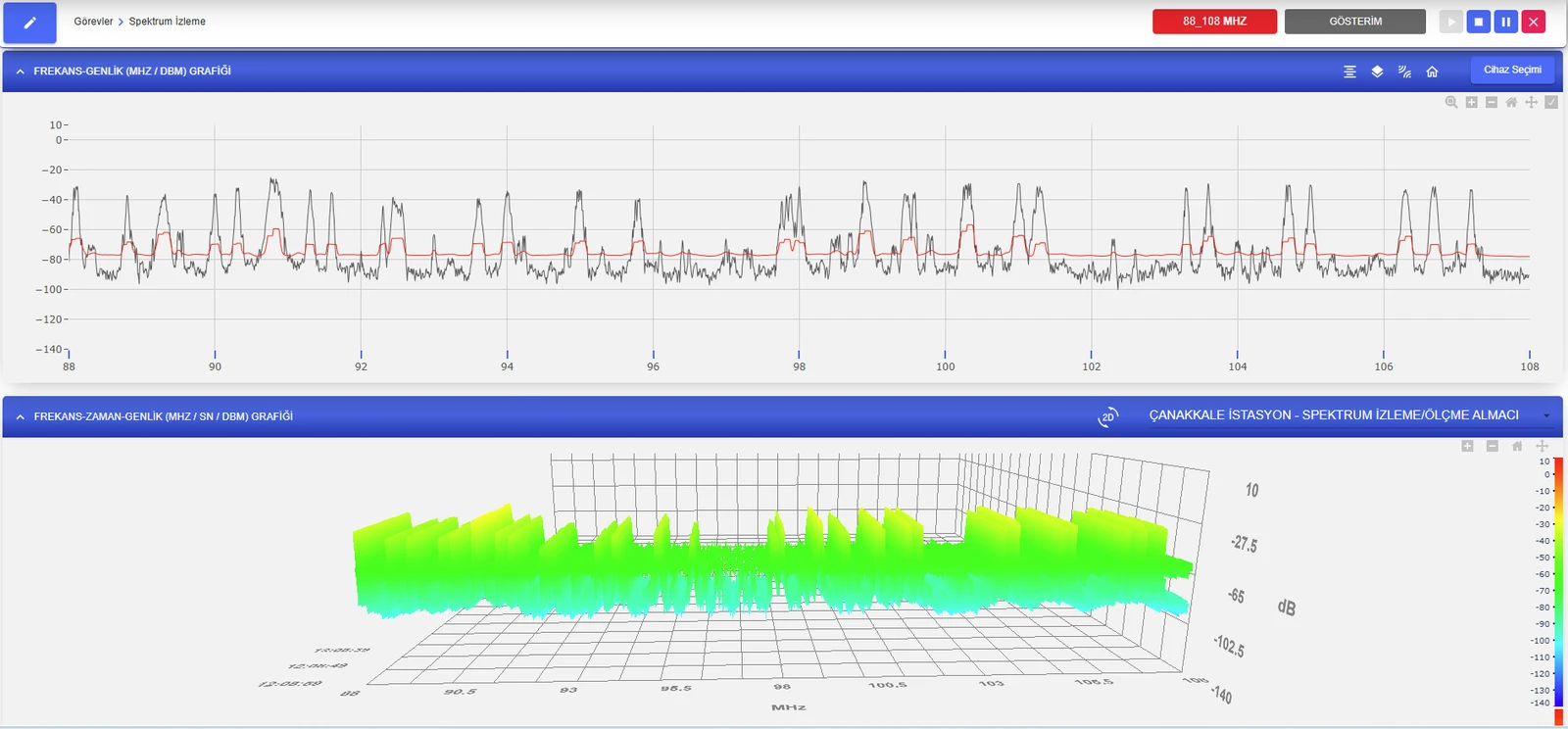Click the Cihaz Seçimi button
Image resolution: width=1568 pixels, height=729 pixels.
tap(1512, 71)
